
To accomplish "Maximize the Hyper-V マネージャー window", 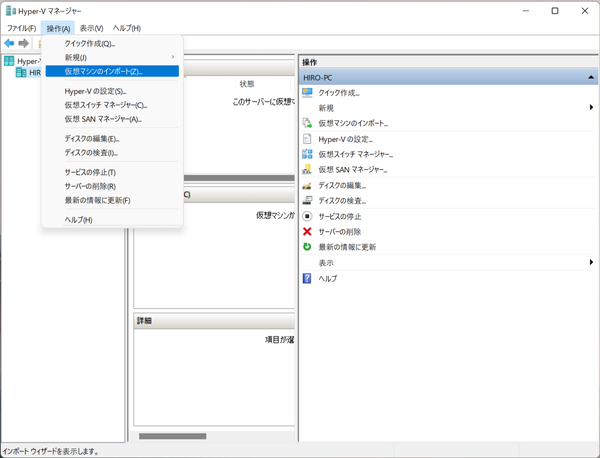I will click(555, 11).
